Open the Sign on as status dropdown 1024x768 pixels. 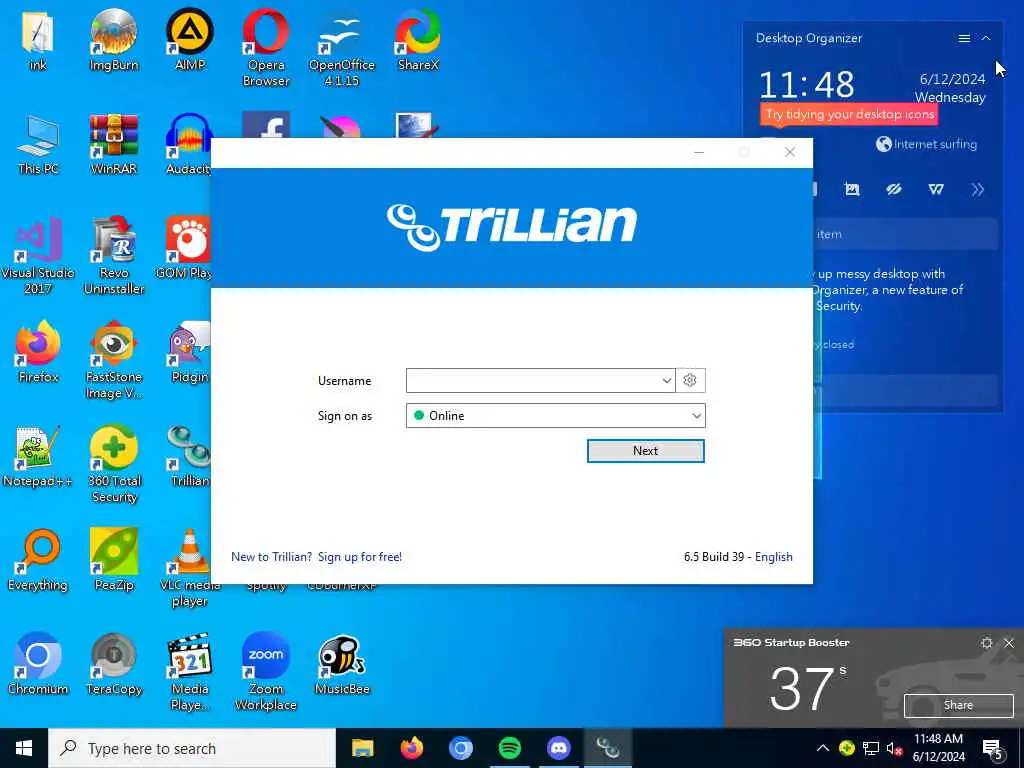click(x=556, y=415)
